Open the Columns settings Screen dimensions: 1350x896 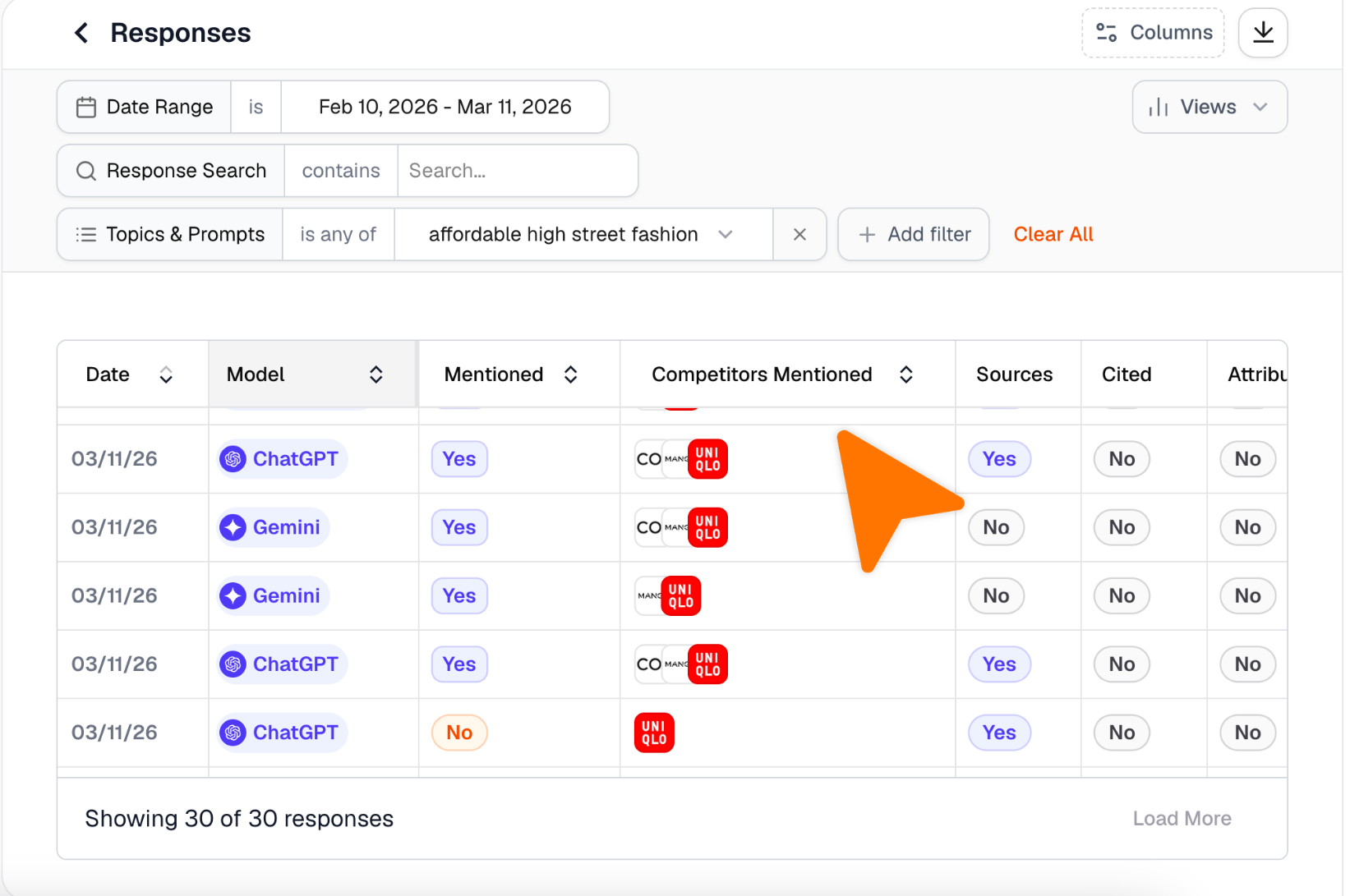(1153, 33)
